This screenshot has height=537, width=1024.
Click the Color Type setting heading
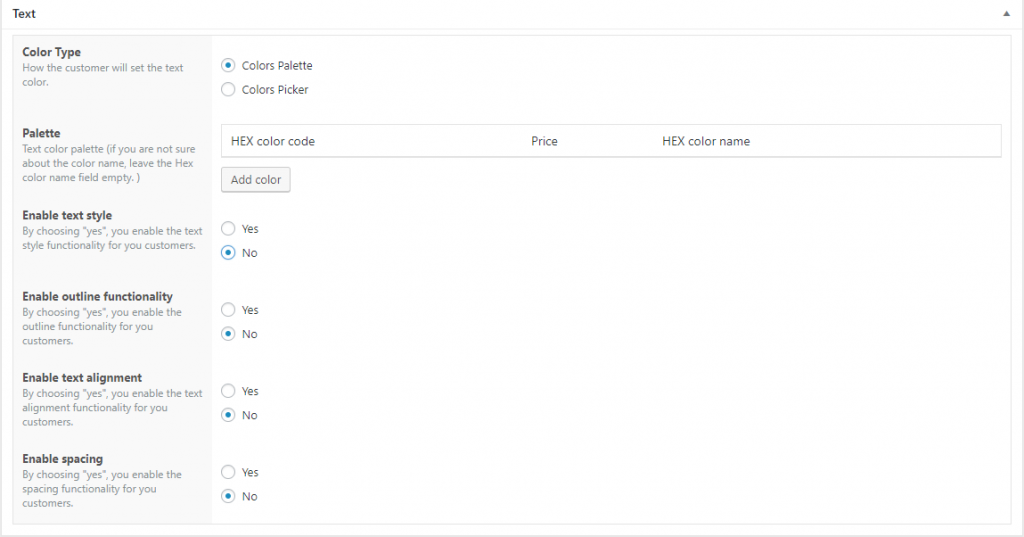pos(52,52)
